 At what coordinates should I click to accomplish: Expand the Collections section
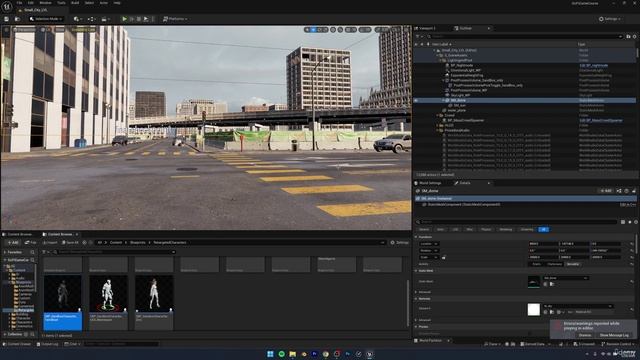coord(5,334)
